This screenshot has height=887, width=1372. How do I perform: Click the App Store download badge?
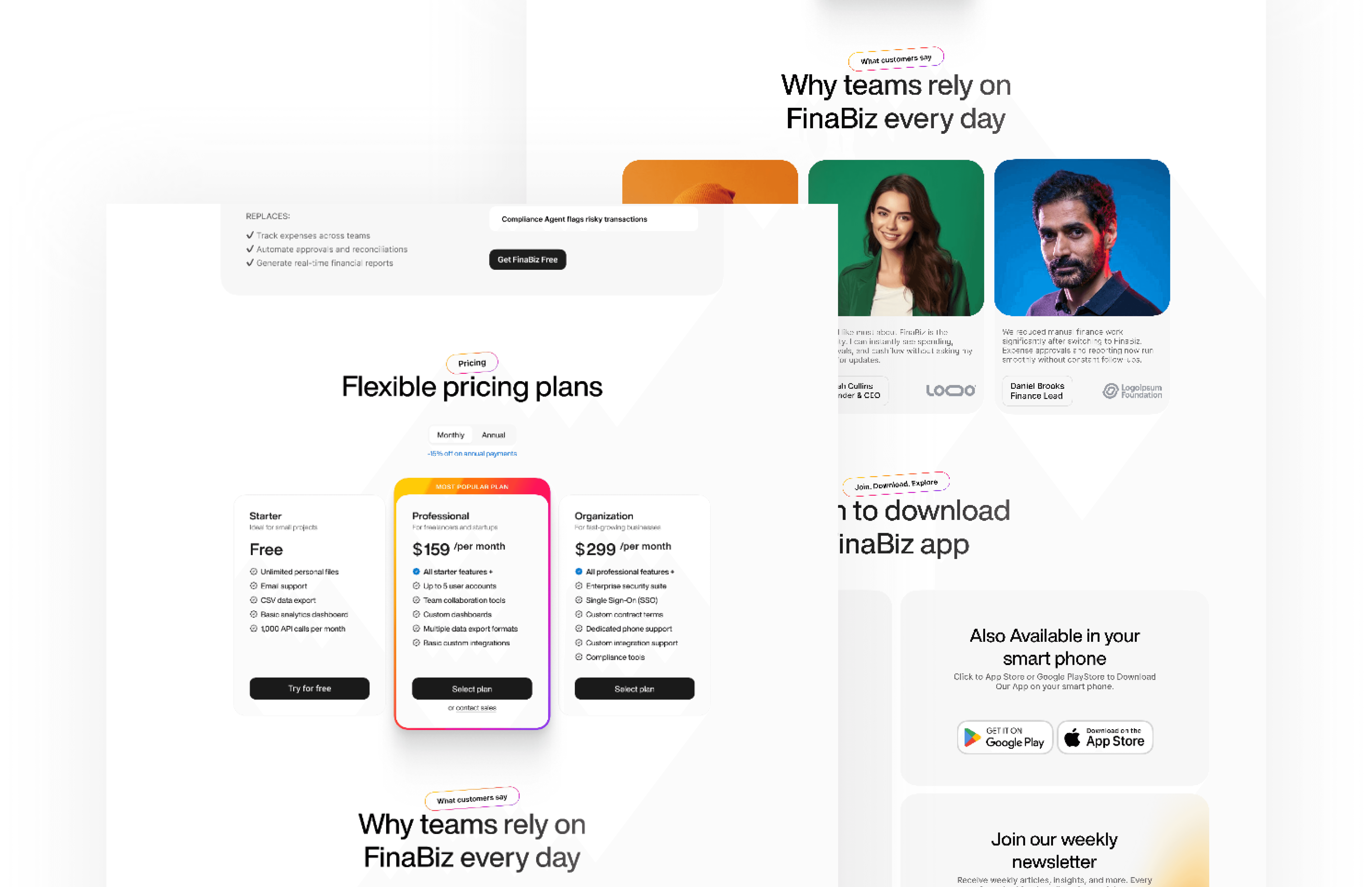[1105, 737]
